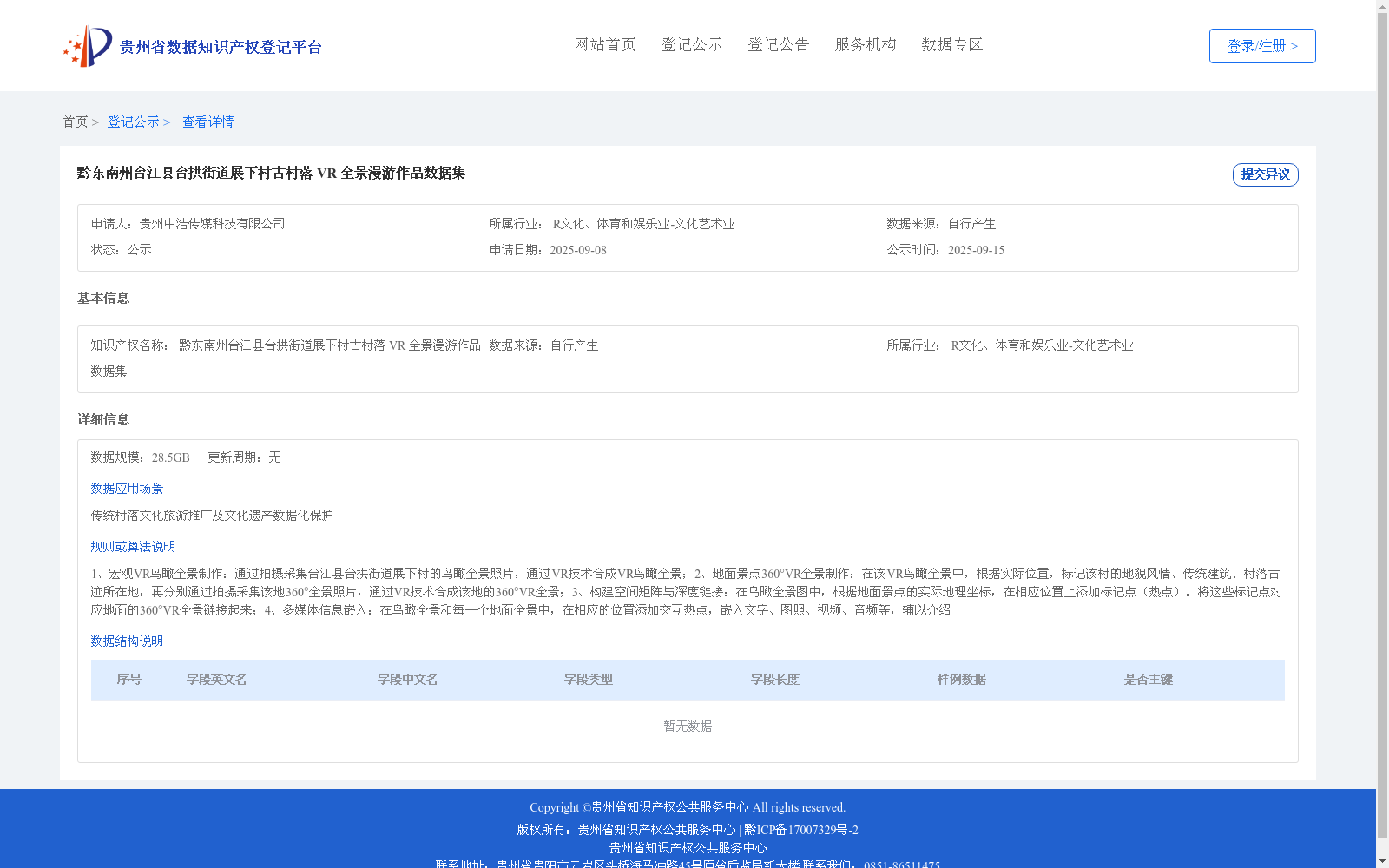Open the 网站首页 menu item
Screen dimensions: 1389x868
click(605, 45)
